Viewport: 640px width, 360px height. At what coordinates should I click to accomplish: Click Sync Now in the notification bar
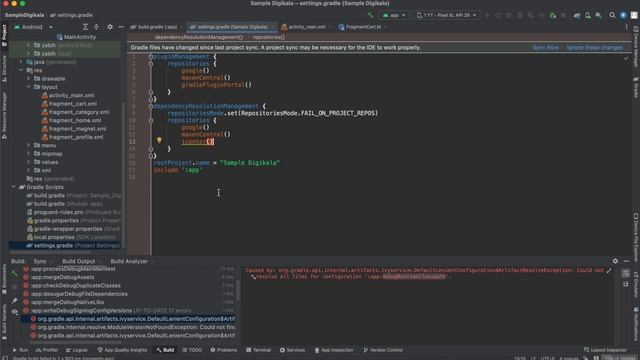[x=545, y=47]
